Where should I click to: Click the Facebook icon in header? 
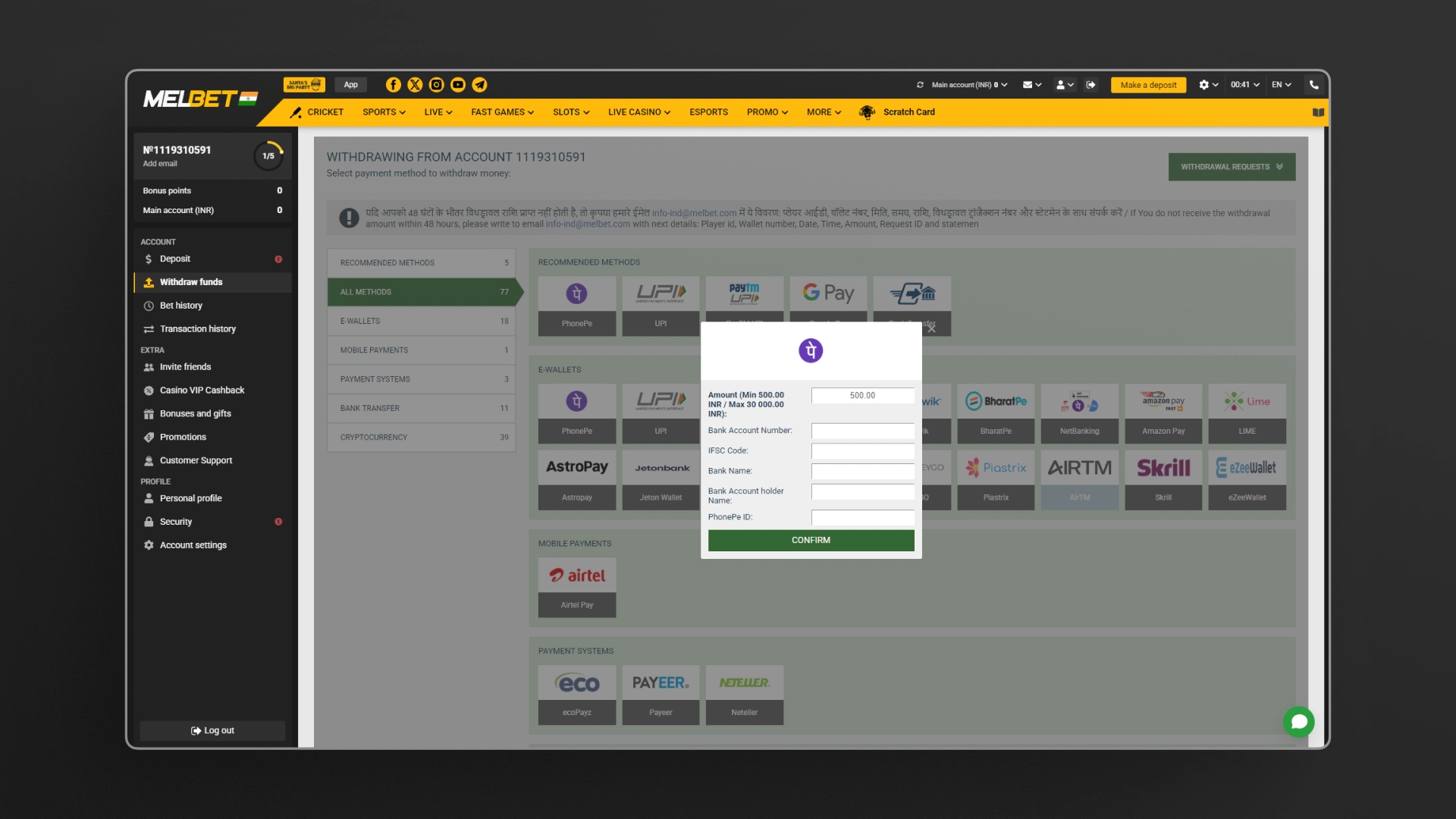point(393,85)
